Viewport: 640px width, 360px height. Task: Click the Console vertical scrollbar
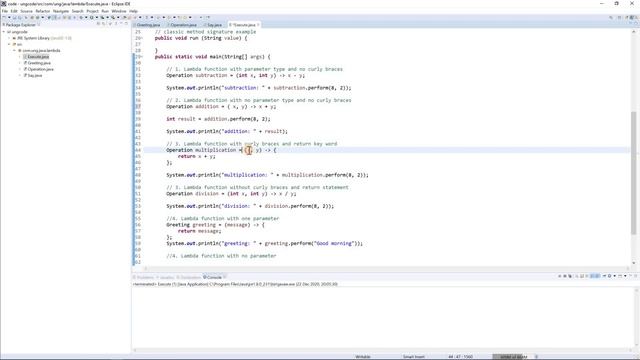[636, 317]
